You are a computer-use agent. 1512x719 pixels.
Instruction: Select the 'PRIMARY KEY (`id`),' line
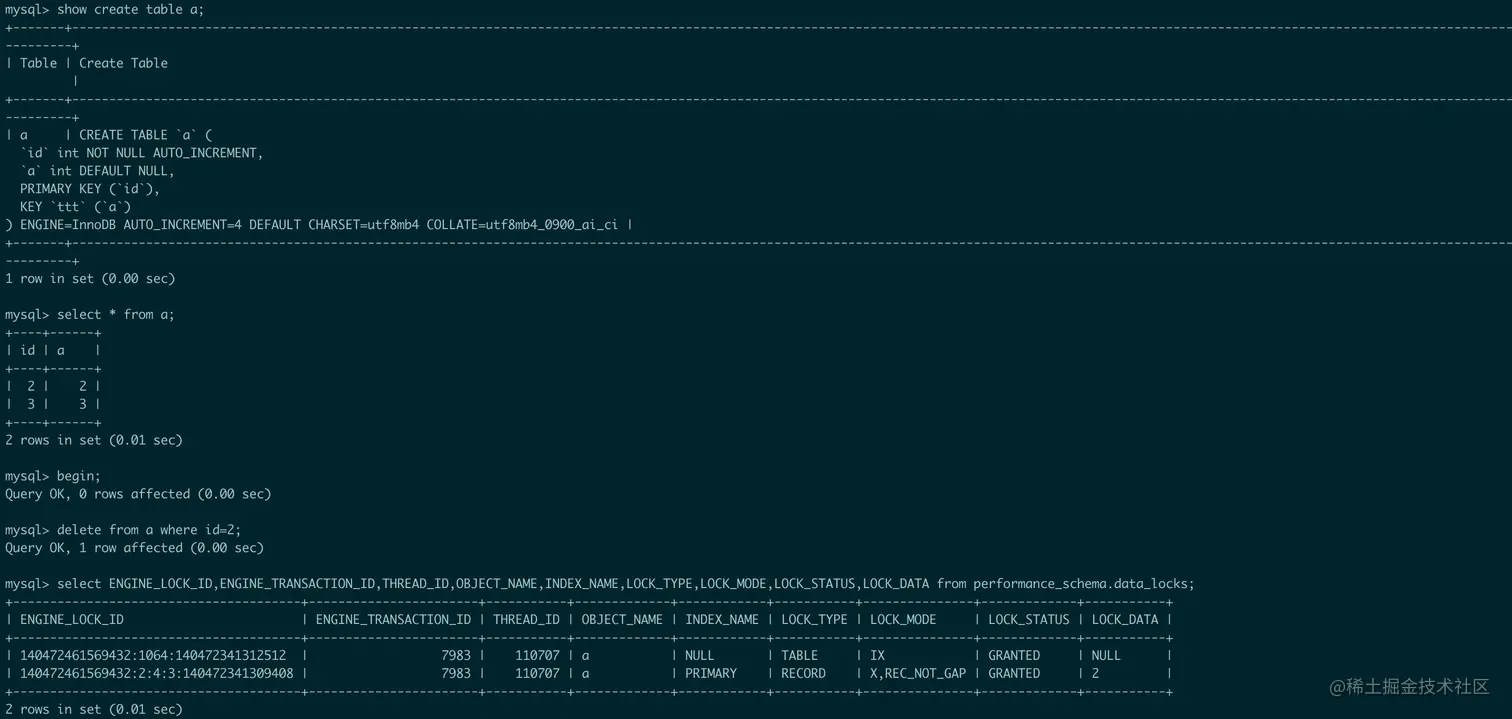90,189
